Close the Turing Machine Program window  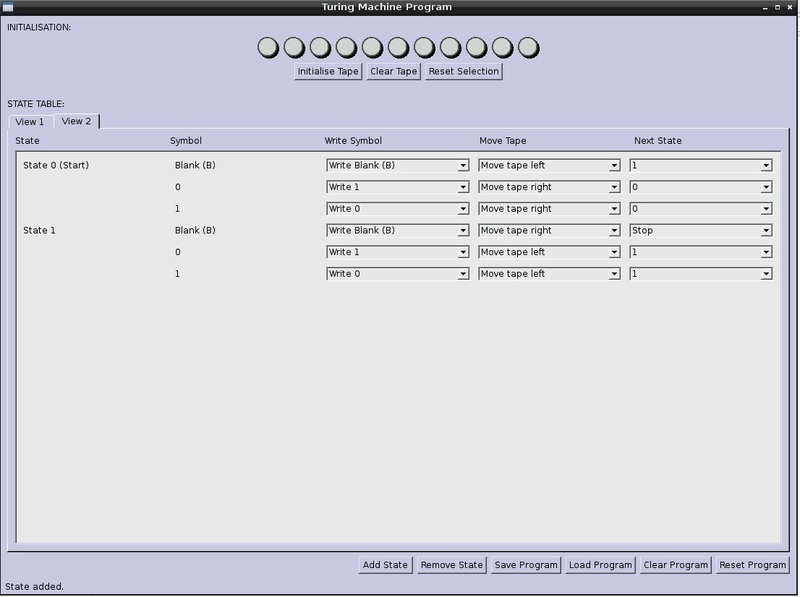[791, 7]
